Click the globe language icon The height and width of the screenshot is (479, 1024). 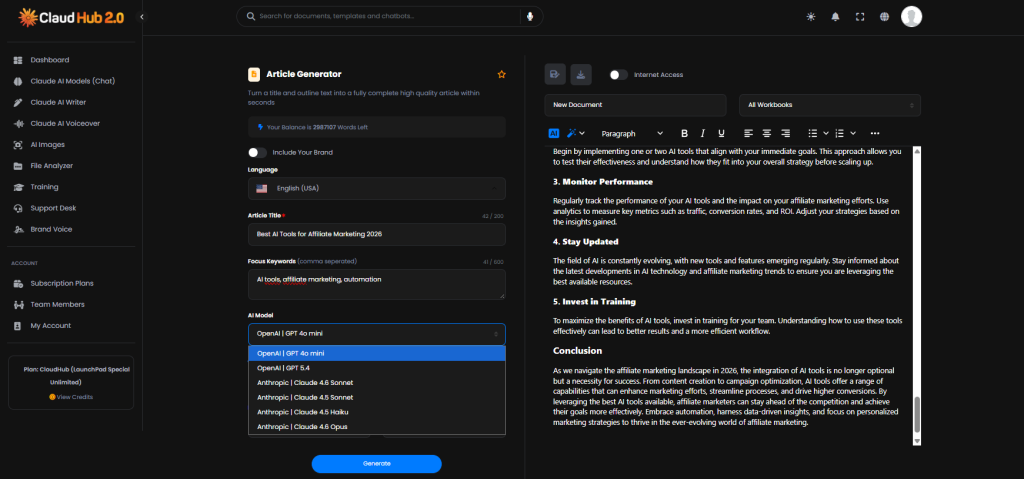click(884, 17)
